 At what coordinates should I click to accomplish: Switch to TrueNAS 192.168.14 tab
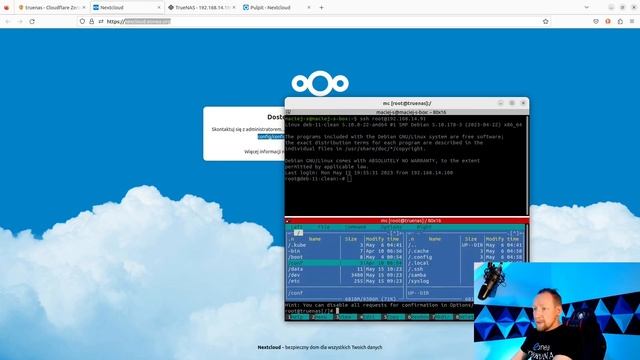pos(202,7)
